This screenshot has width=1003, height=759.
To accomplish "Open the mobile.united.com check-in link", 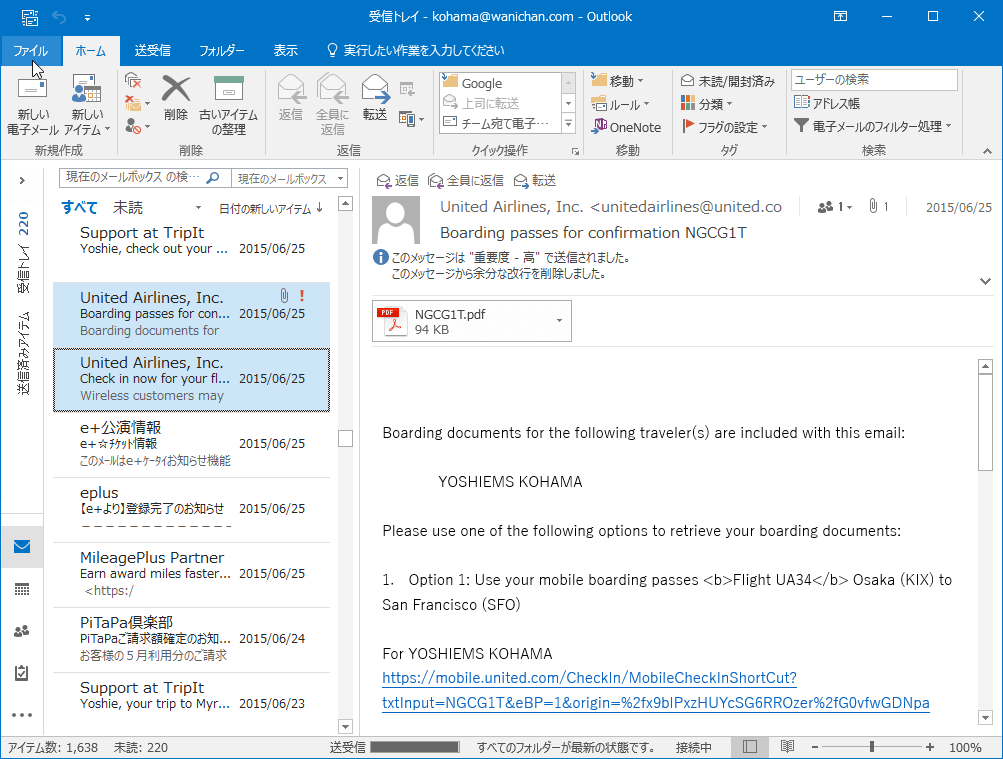I will coord(656,691).
